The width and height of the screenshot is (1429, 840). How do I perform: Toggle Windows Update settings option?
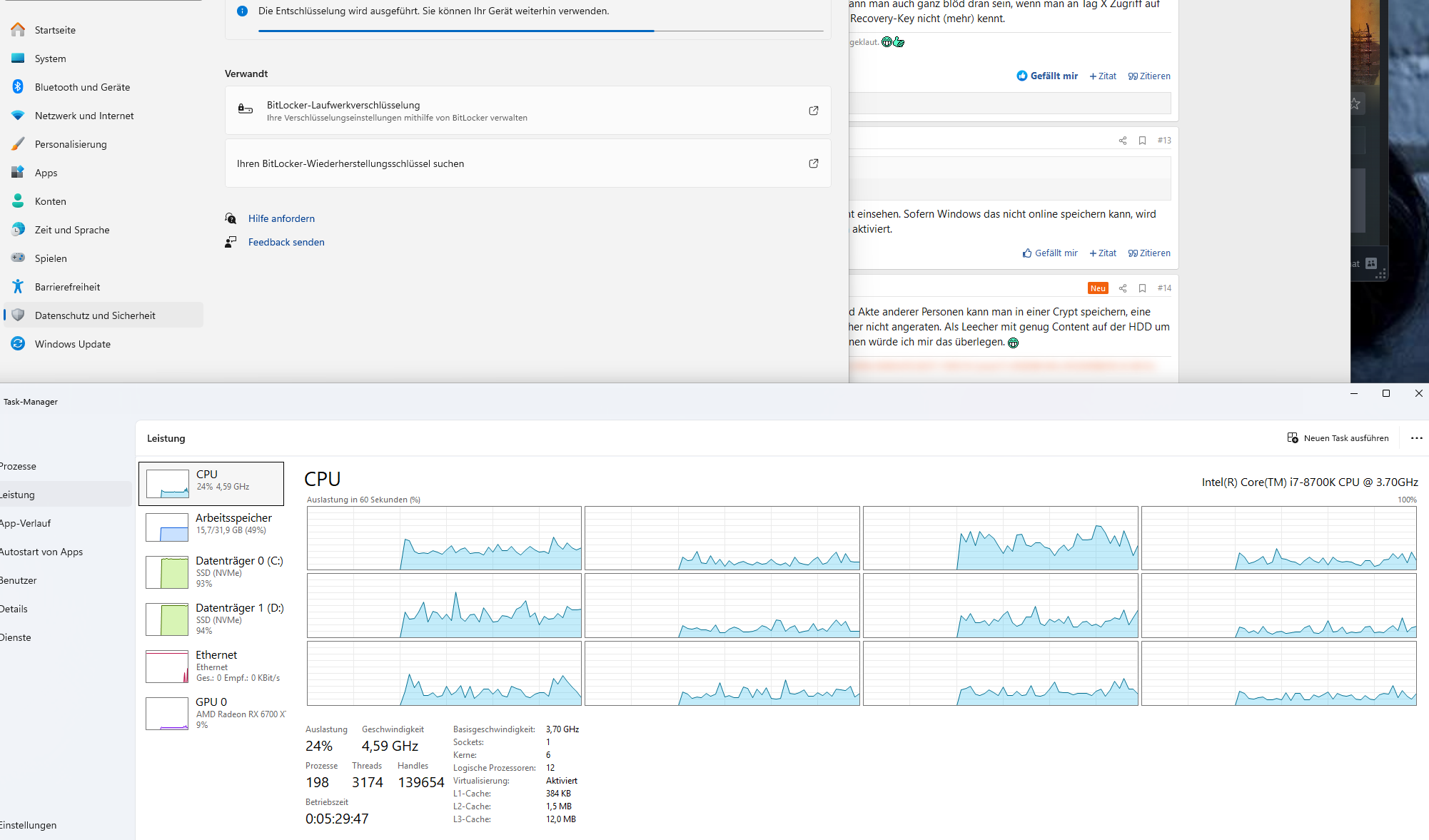72,344
